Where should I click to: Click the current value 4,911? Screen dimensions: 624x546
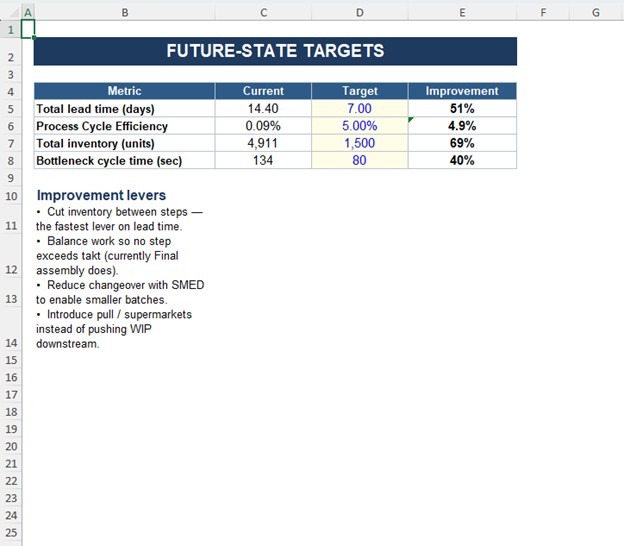click(x=263, y=143)
